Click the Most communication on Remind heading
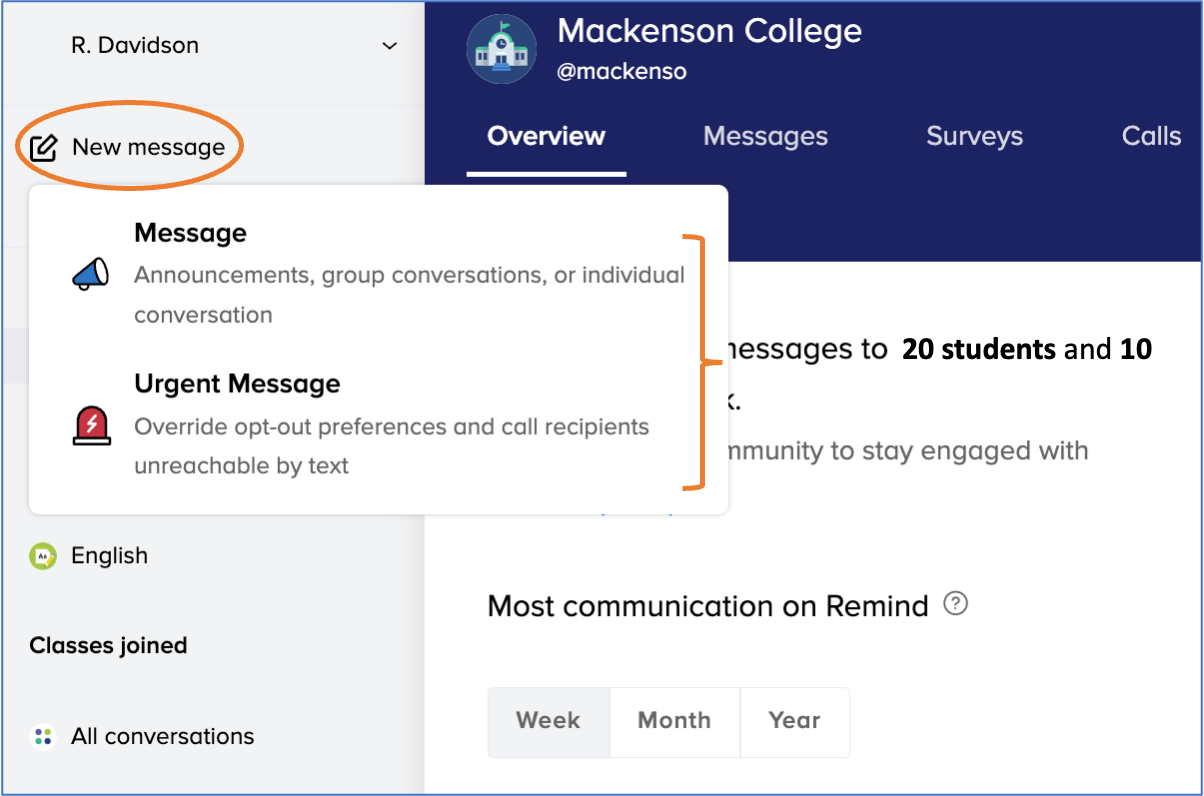This screenshot has width=1204, height=796. (x=708, y=606)
